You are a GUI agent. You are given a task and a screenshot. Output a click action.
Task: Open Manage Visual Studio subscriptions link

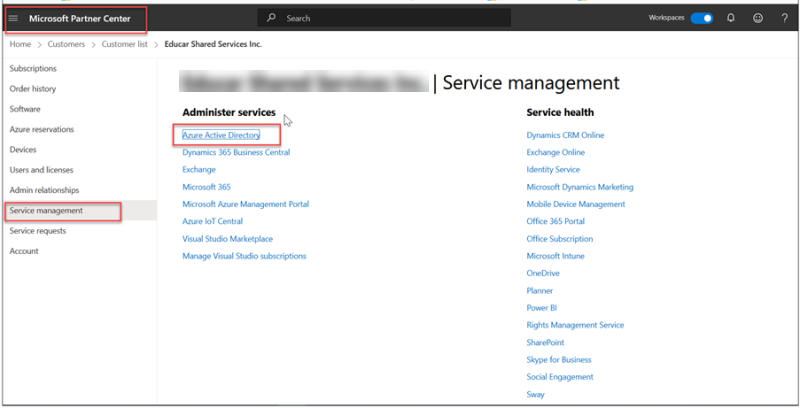[x=244, y=256]
